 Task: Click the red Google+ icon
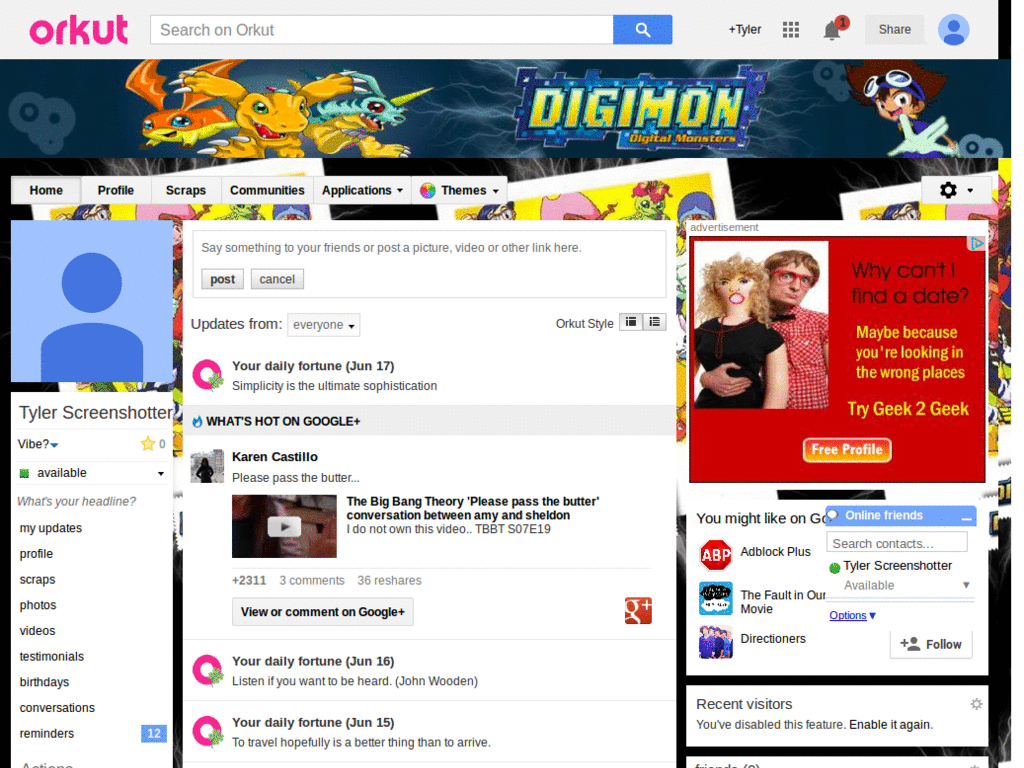point(638,611)
